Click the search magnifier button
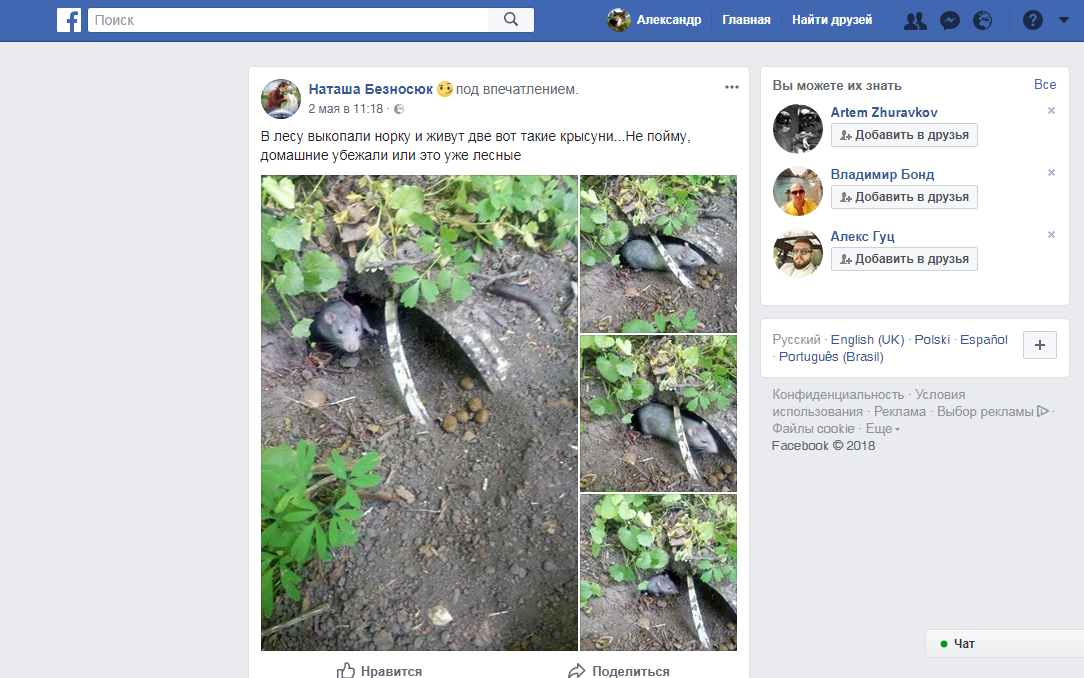Viewport: 1084px width, 678px height. pos(511,20)
